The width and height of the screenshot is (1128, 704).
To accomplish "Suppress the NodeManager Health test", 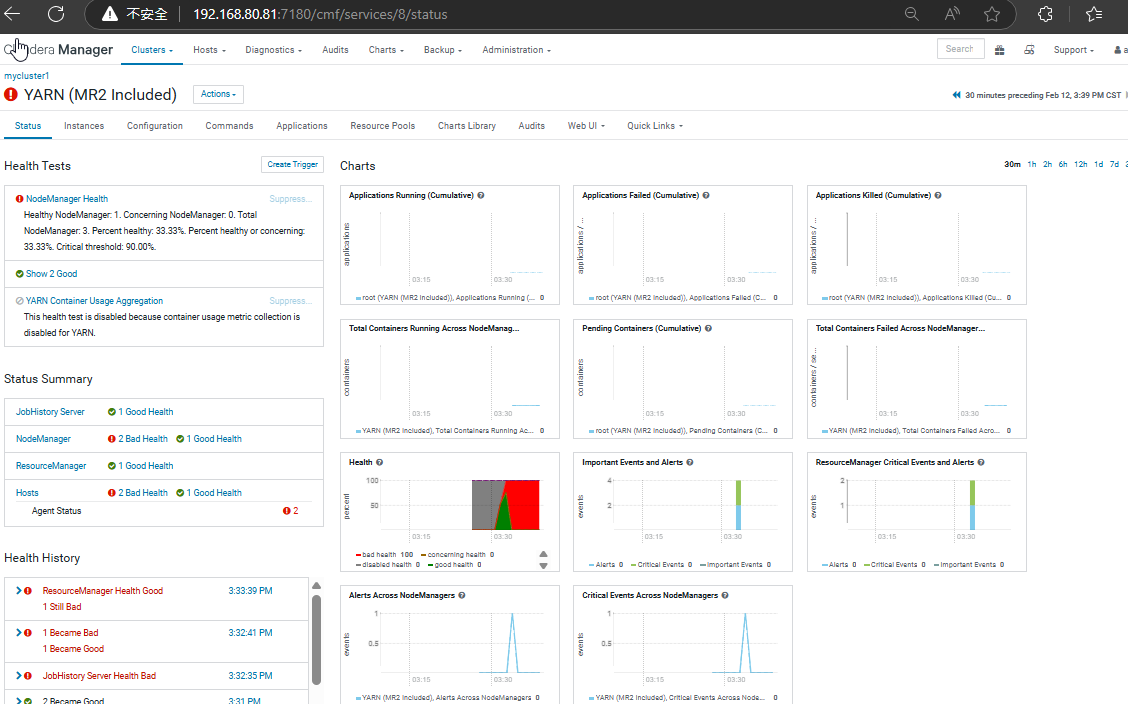I will pos(290,199).
